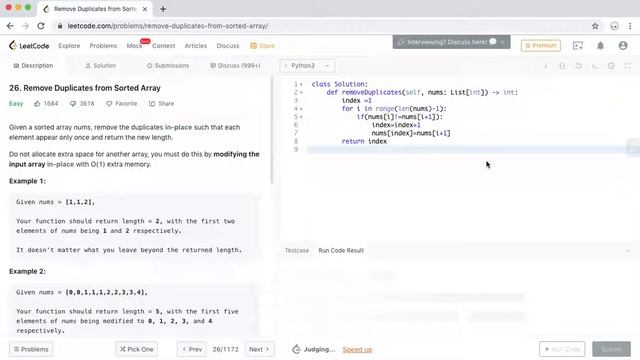Click the browser profile icon

point(614,26)
